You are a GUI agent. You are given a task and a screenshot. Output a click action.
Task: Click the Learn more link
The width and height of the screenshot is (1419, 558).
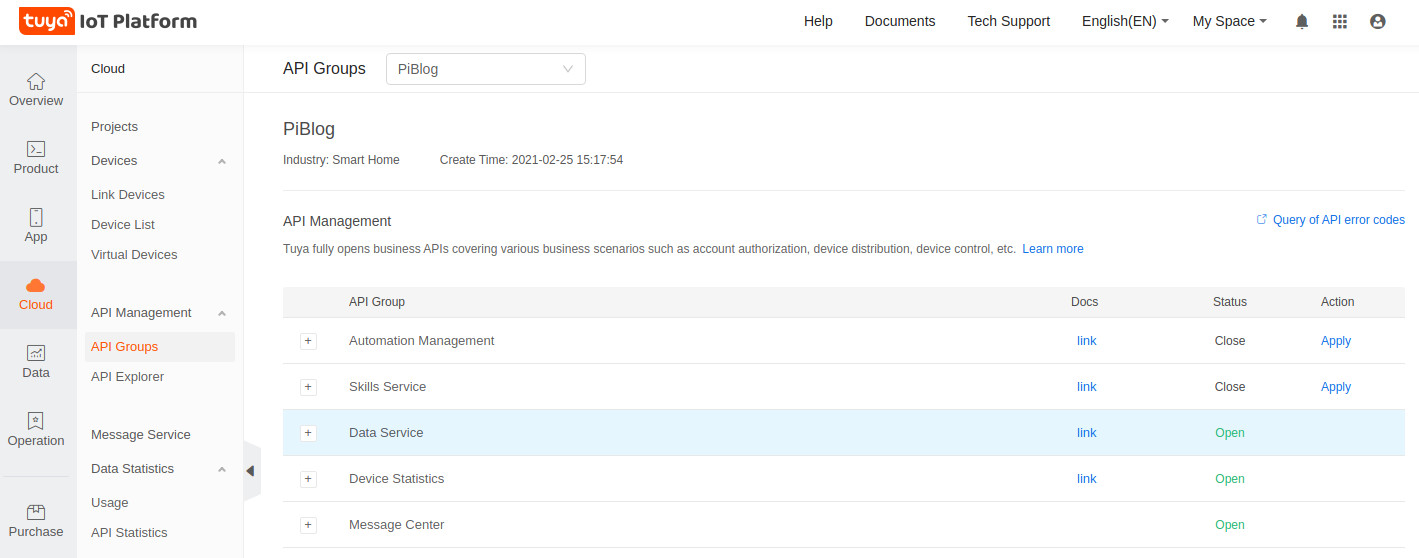[x=1053, y=249]
